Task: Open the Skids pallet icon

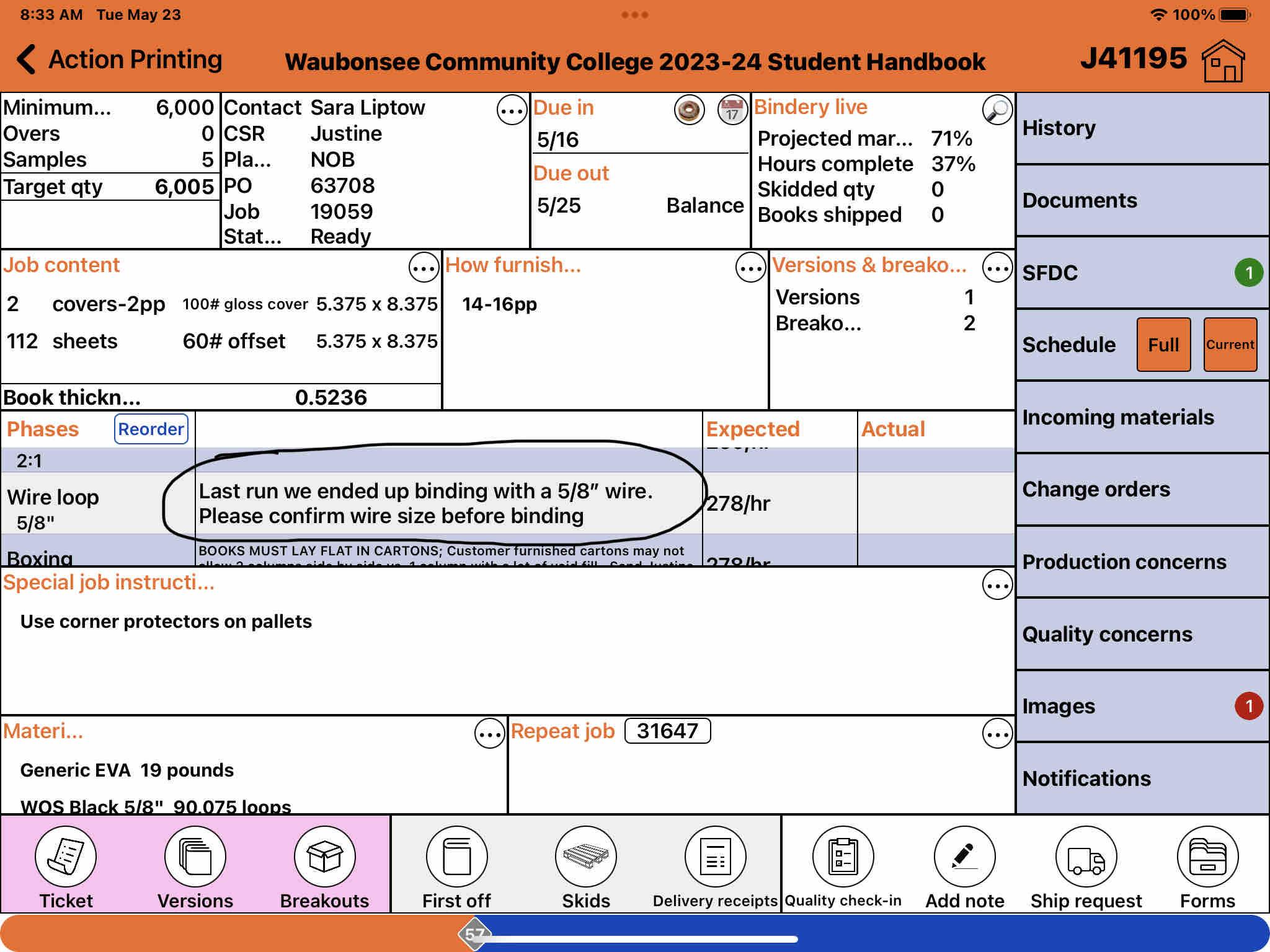Action: (x=585, y=857)
